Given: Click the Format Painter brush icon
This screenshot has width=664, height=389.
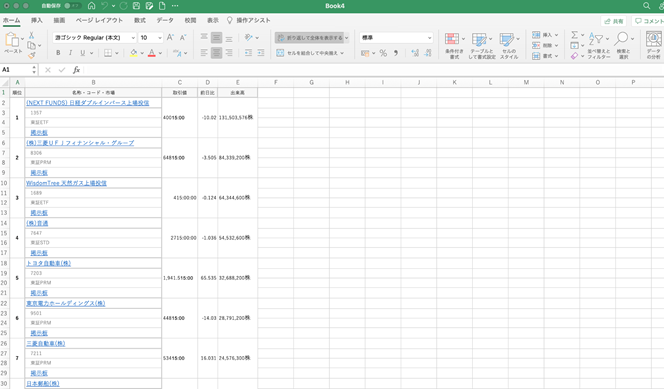Looking at the screenshot, I should pyautogui.click(x=31, y=55).
